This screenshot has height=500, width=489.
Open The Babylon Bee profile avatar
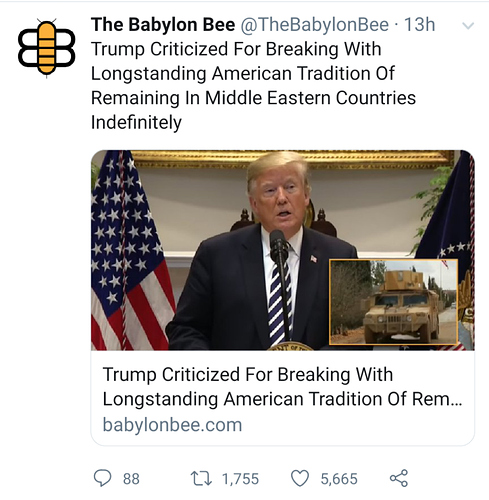coord(46,47)
